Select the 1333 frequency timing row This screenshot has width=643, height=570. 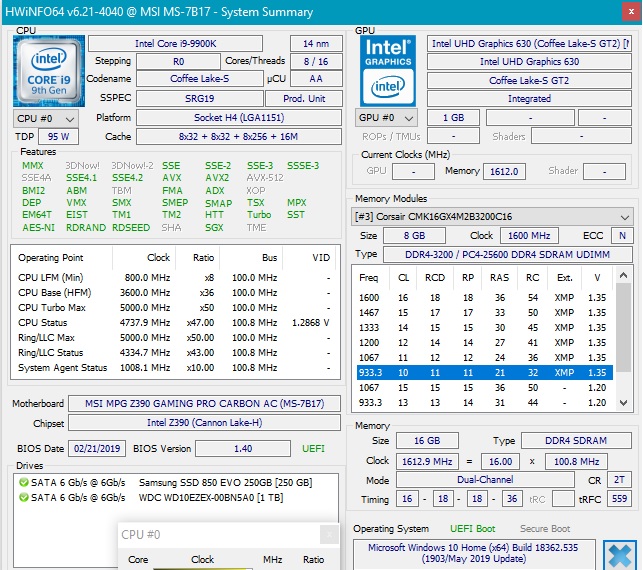pyautogui.click(x=485, y=328)
